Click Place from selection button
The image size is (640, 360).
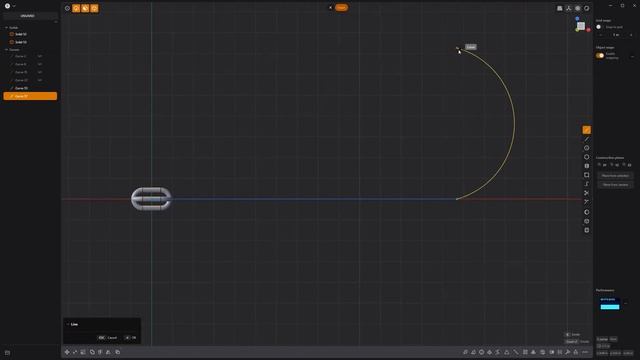(x=616, y=176)
